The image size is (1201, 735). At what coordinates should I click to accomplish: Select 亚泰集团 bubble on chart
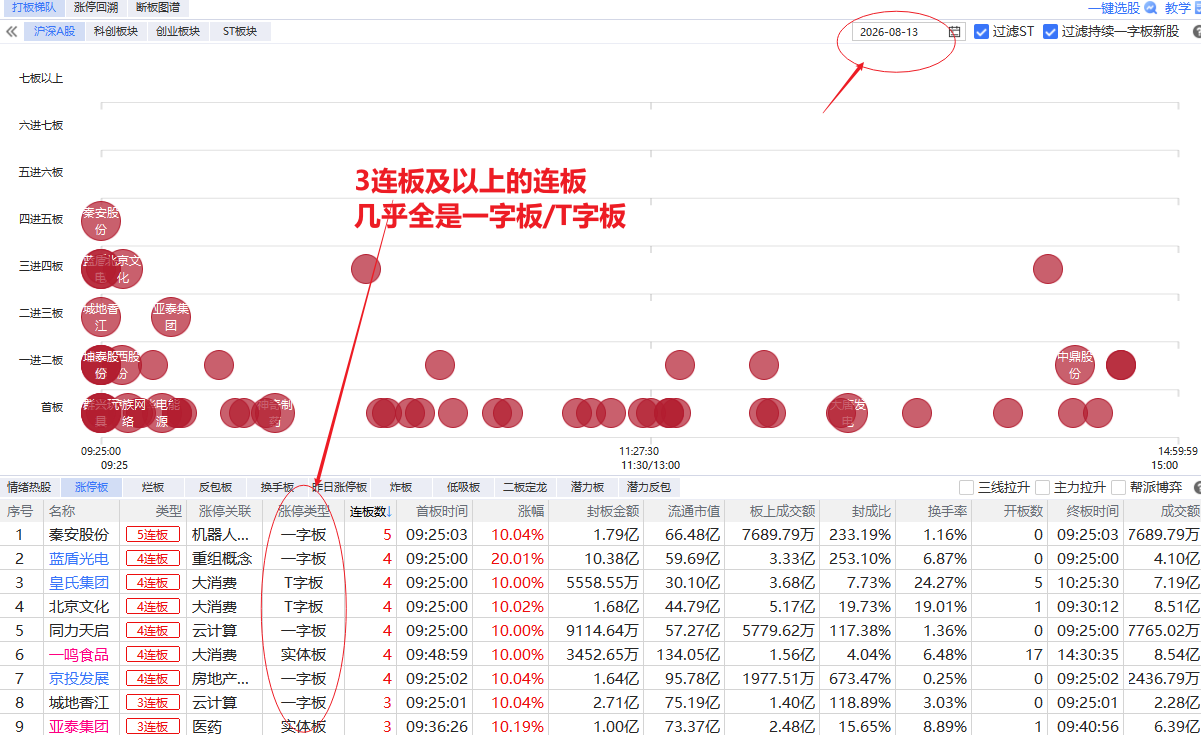171,317
